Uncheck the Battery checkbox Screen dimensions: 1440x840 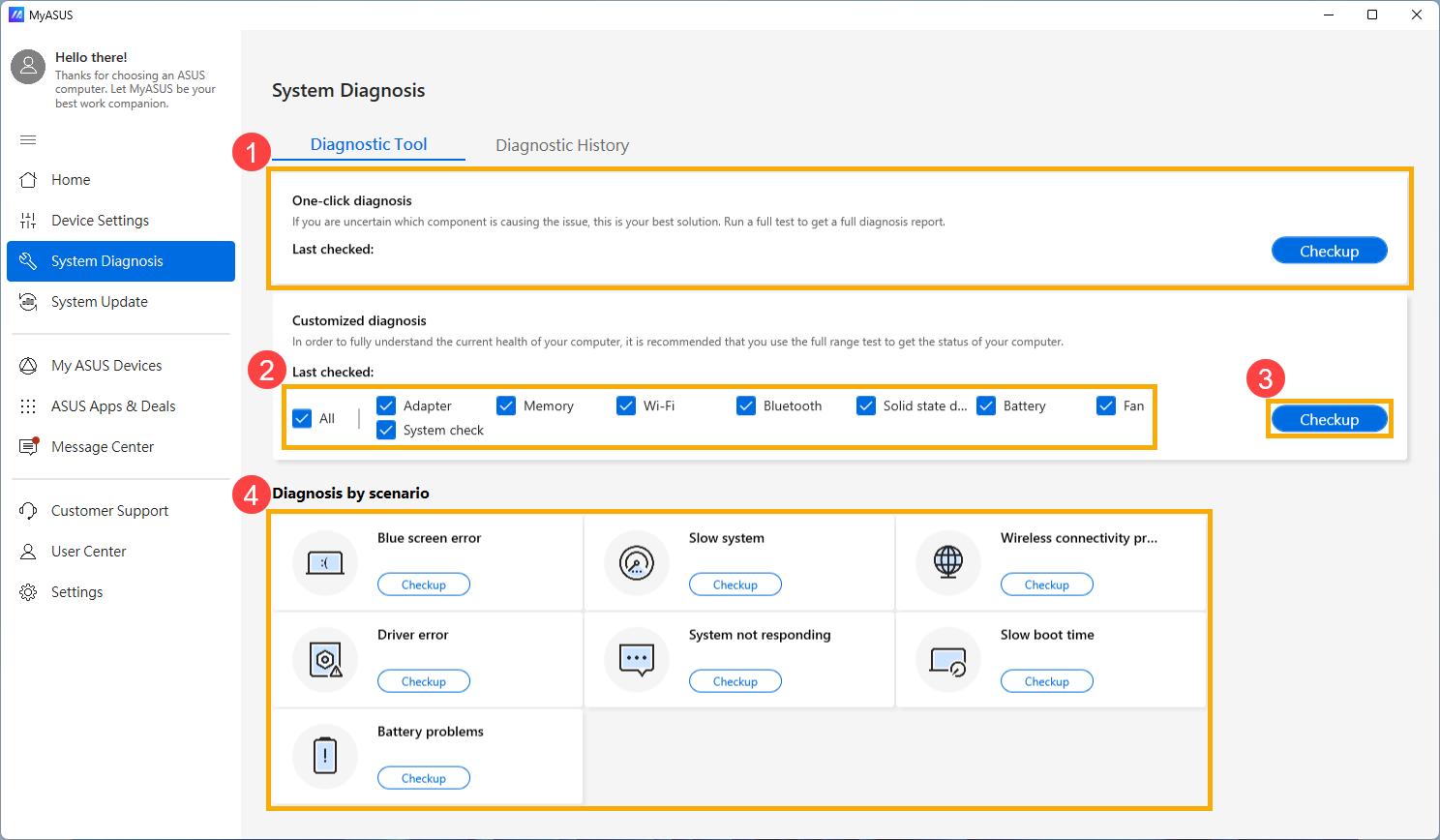click(x=986, y=405)
